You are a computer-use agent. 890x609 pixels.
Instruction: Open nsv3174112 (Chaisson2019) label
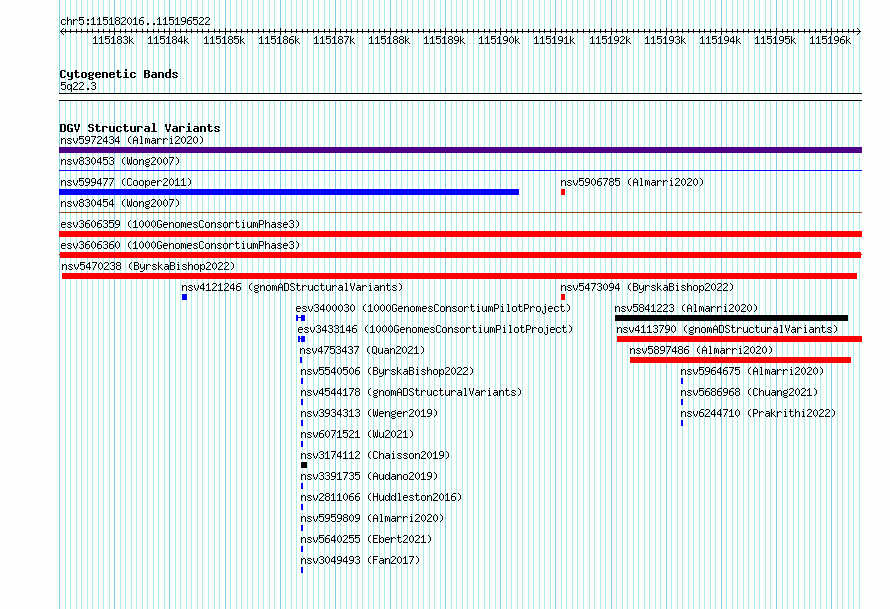[375, 455]
